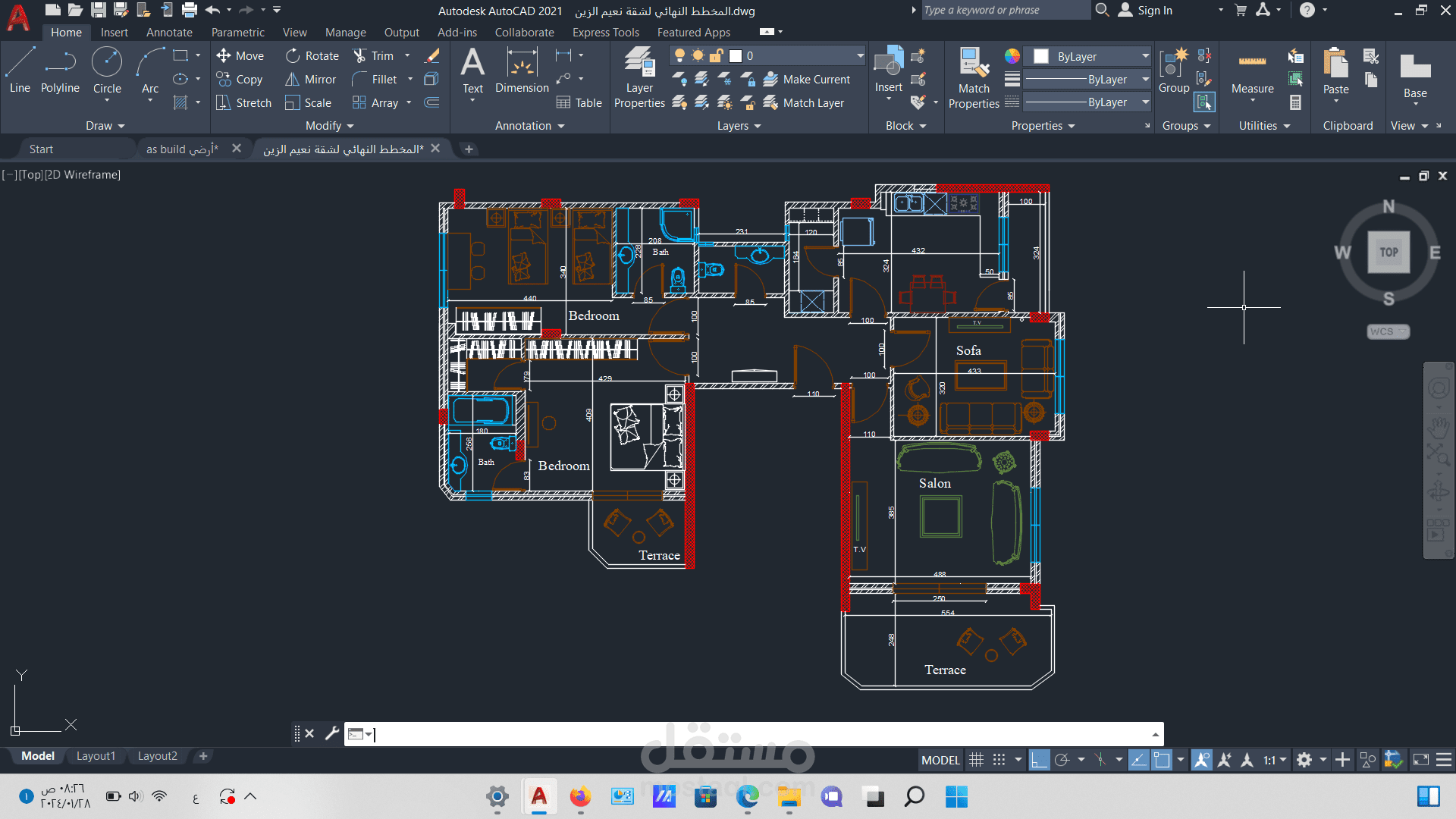Click the Erase tool icon
This screenshot has width=1456, height=819.
click(x=432, y=56)
